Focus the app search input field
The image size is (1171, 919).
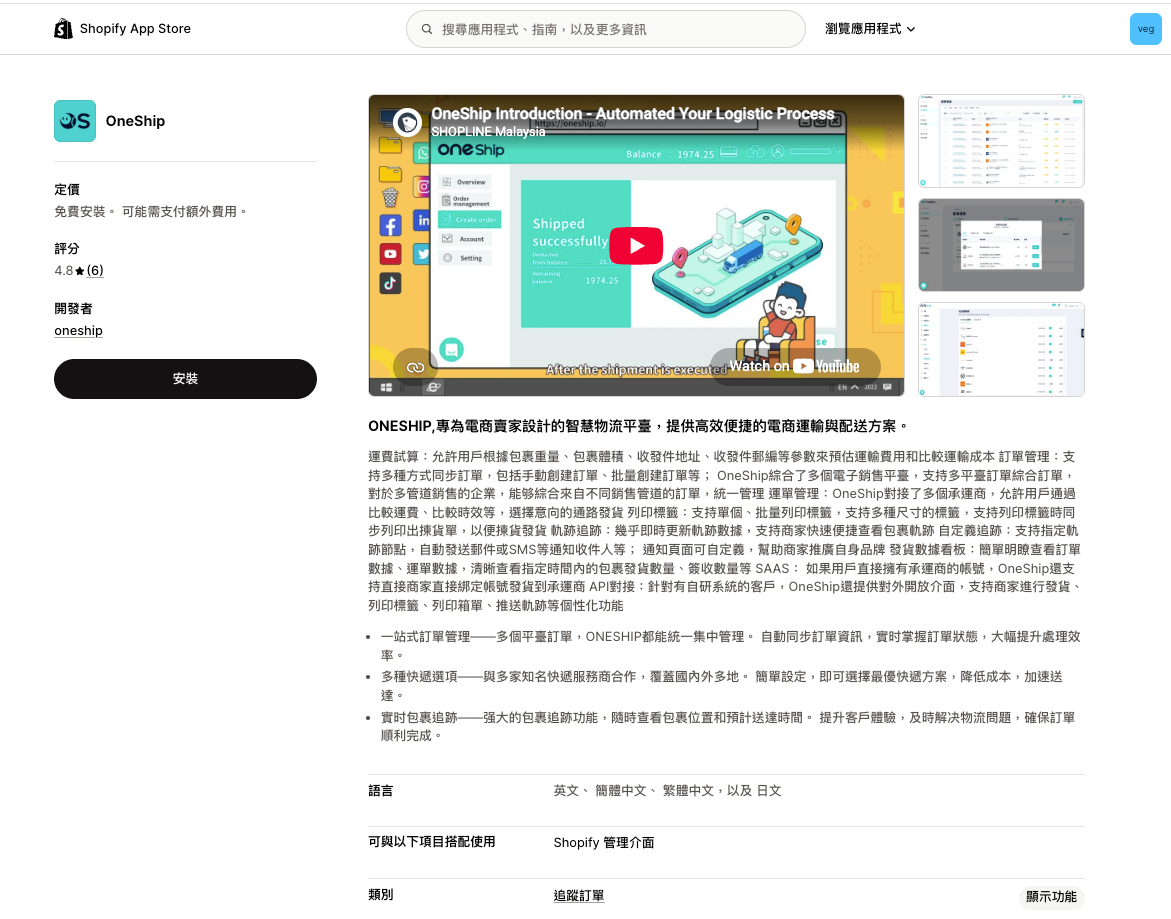pos(606,29)
